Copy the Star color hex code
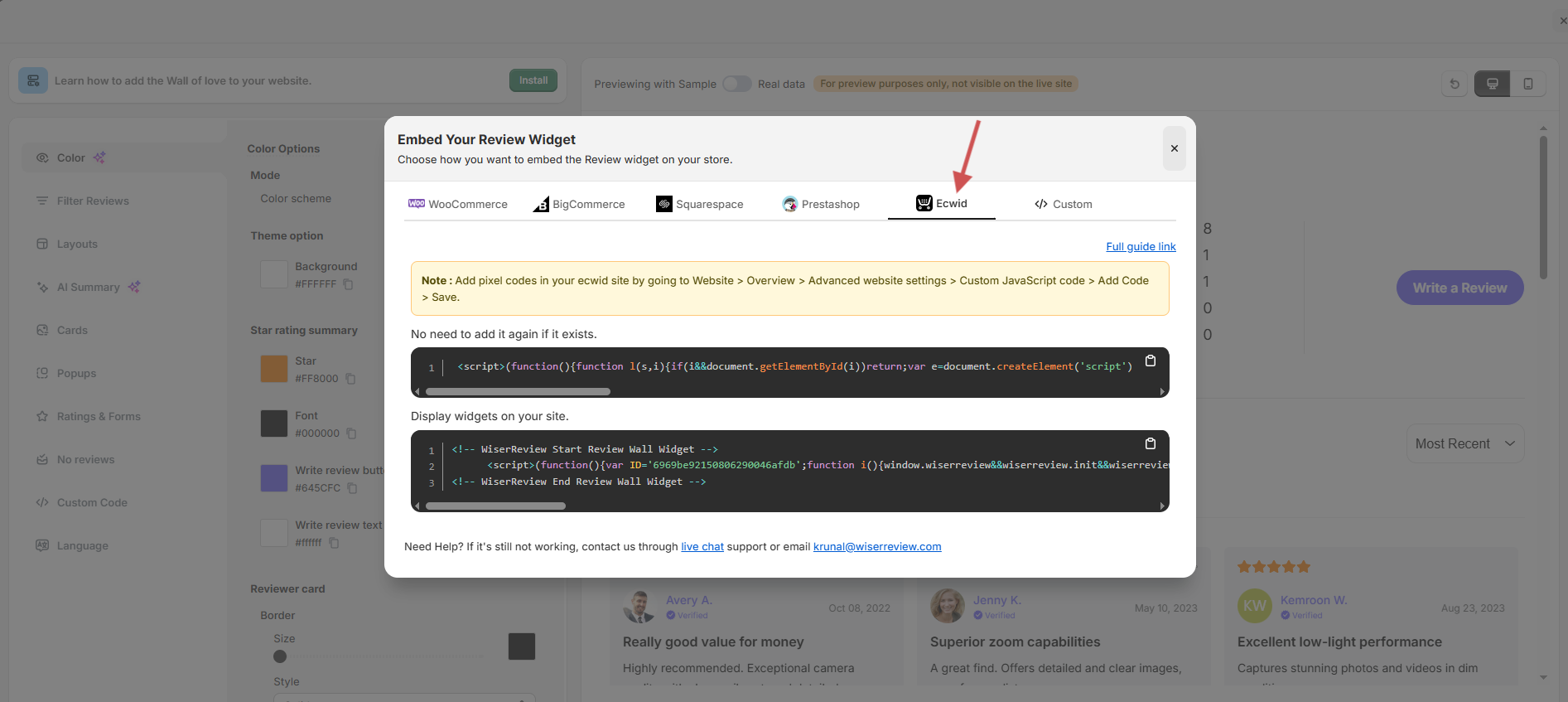The height and width of the screenshot is (702, 1568). pyautogui.click(x=350, y=379)
